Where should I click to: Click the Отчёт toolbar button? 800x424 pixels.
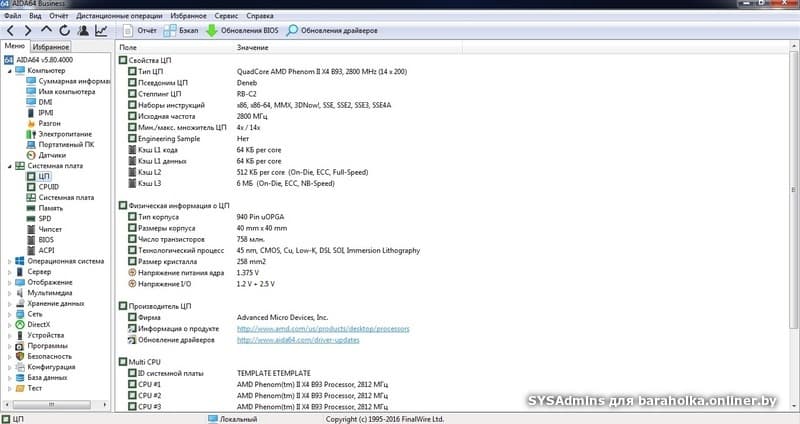pos(140,31)
